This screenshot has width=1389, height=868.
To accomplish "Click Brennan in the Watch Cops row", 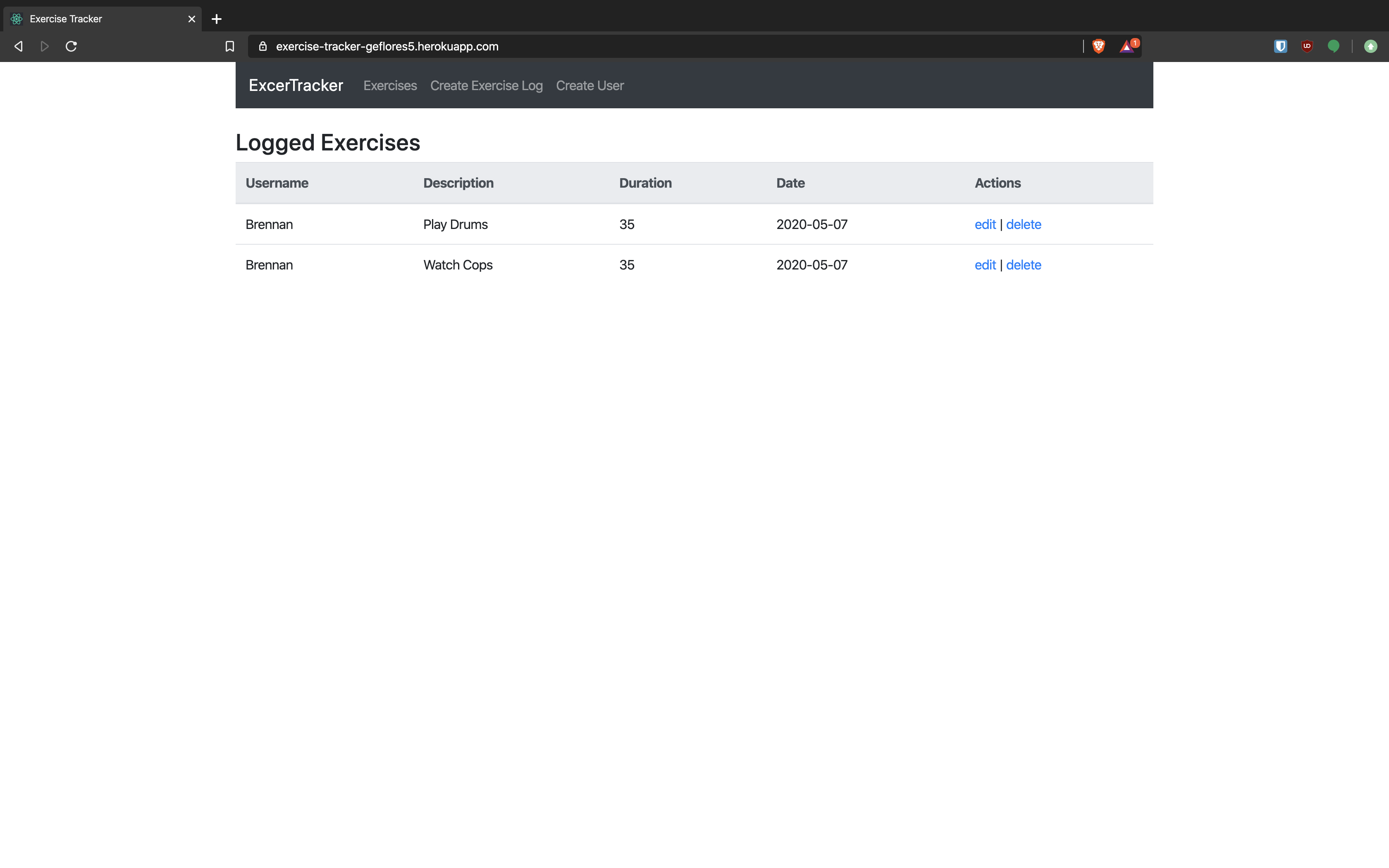I will tap(269, 265).
